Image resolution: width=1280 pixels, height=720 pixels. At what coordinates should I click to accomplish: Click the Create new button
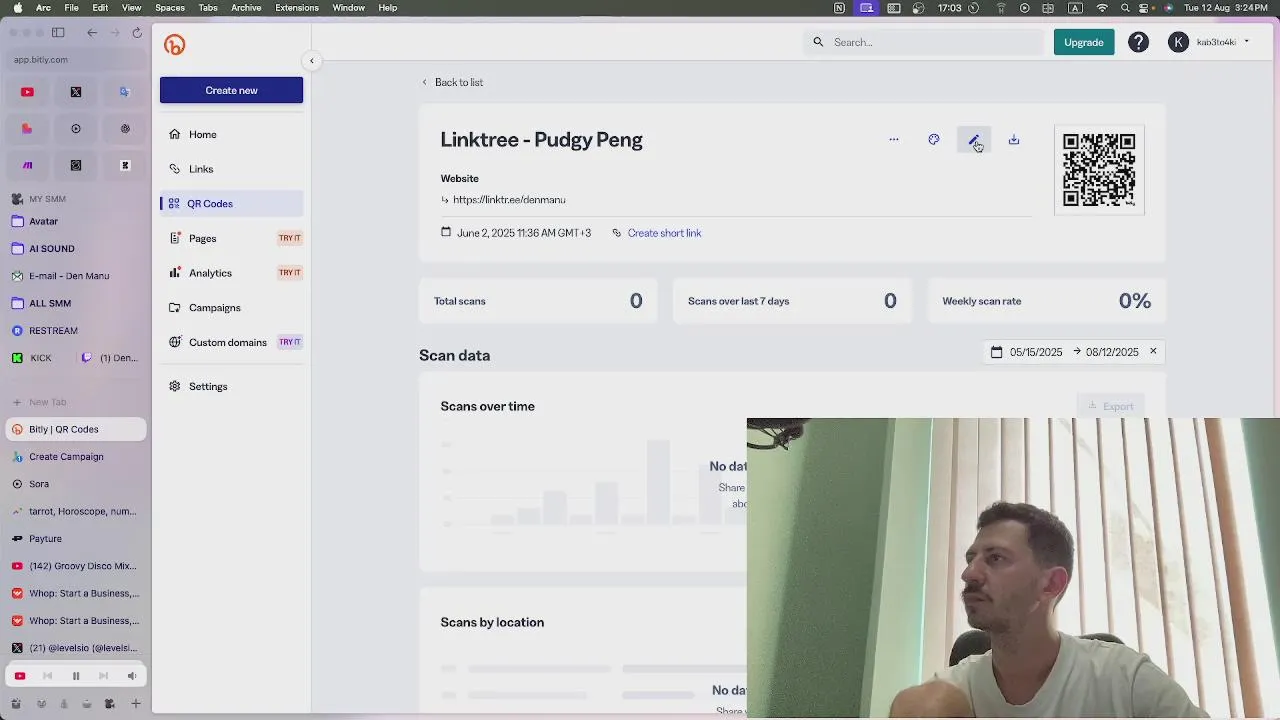pos(231,90)
